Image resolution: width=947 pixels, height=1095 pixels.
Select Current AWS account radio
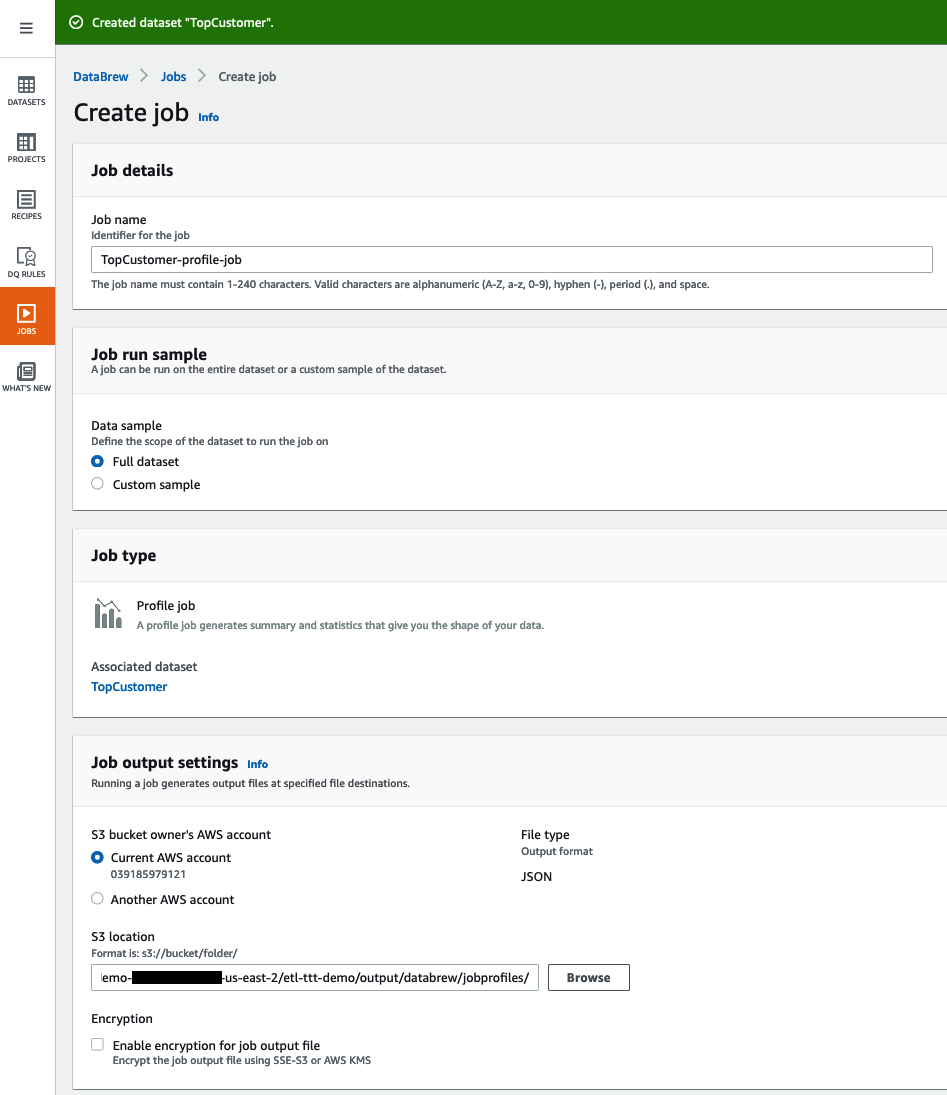pos(97,858)
